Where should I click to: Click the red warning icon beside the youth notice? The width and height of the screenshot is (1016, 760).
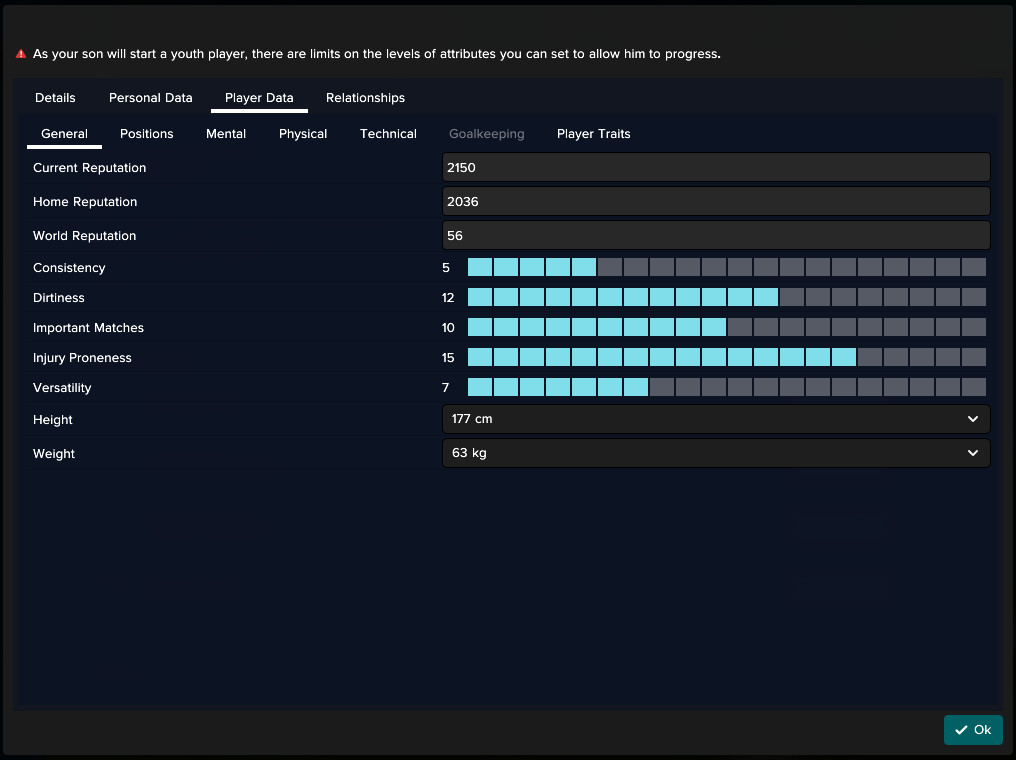coord(21,54)
